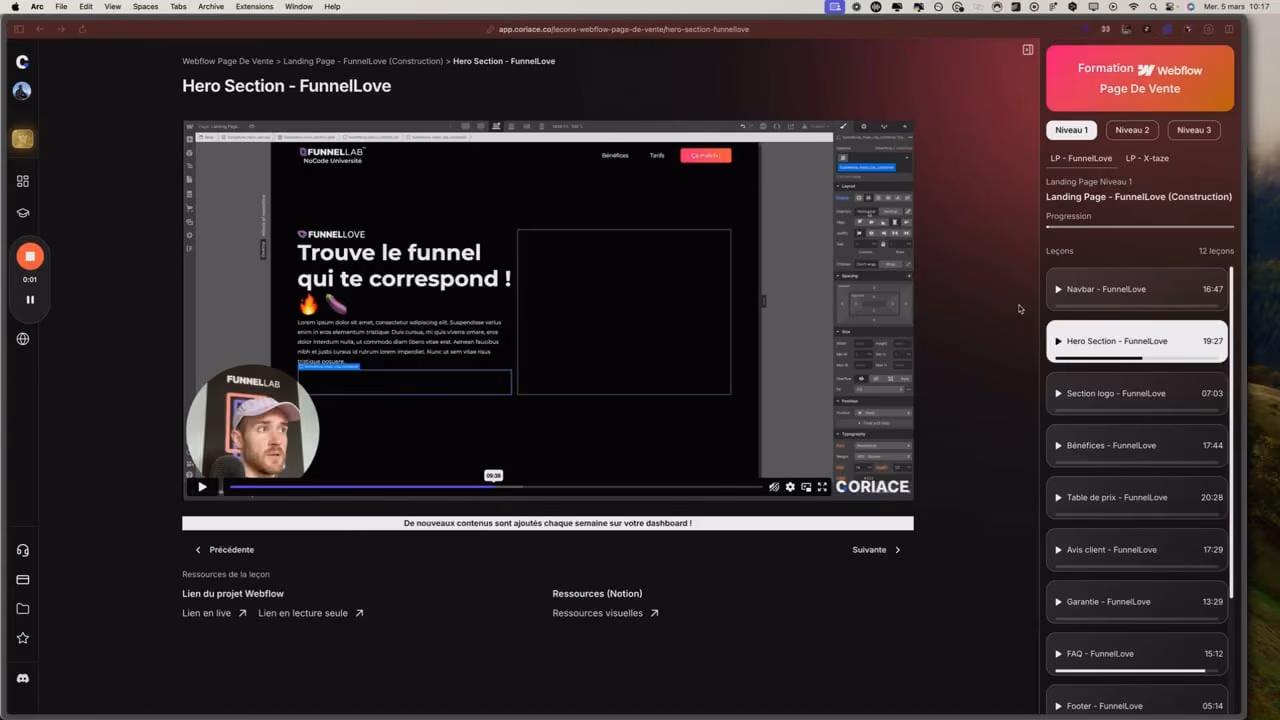Click the banner about new weekly content
The image size is (1280, 720).
pyautogui.click(x=547, y=523)
